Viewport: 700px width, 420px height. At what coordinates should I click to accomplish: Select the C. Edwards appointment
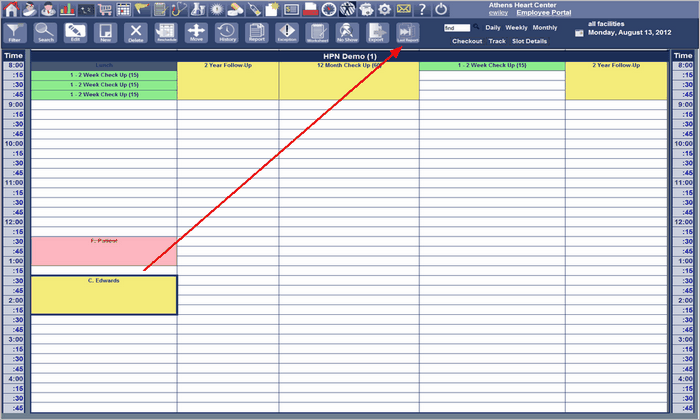click(x=104, y=295)
